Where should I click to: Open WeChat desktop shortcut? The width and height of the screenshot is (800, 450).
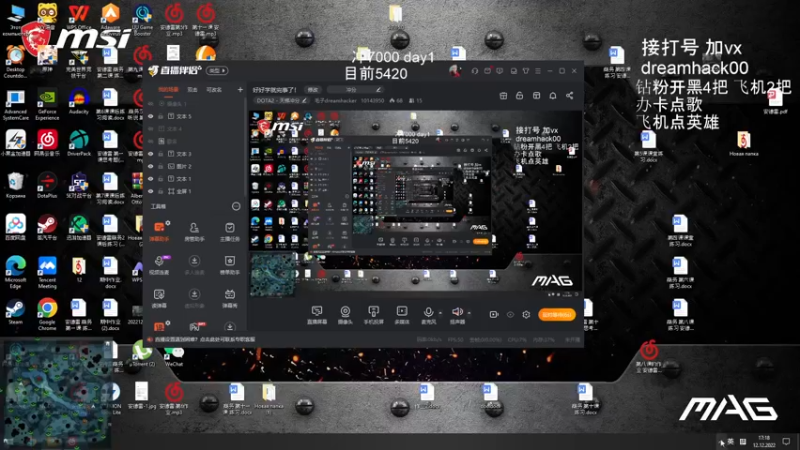(x=174, y=356)
